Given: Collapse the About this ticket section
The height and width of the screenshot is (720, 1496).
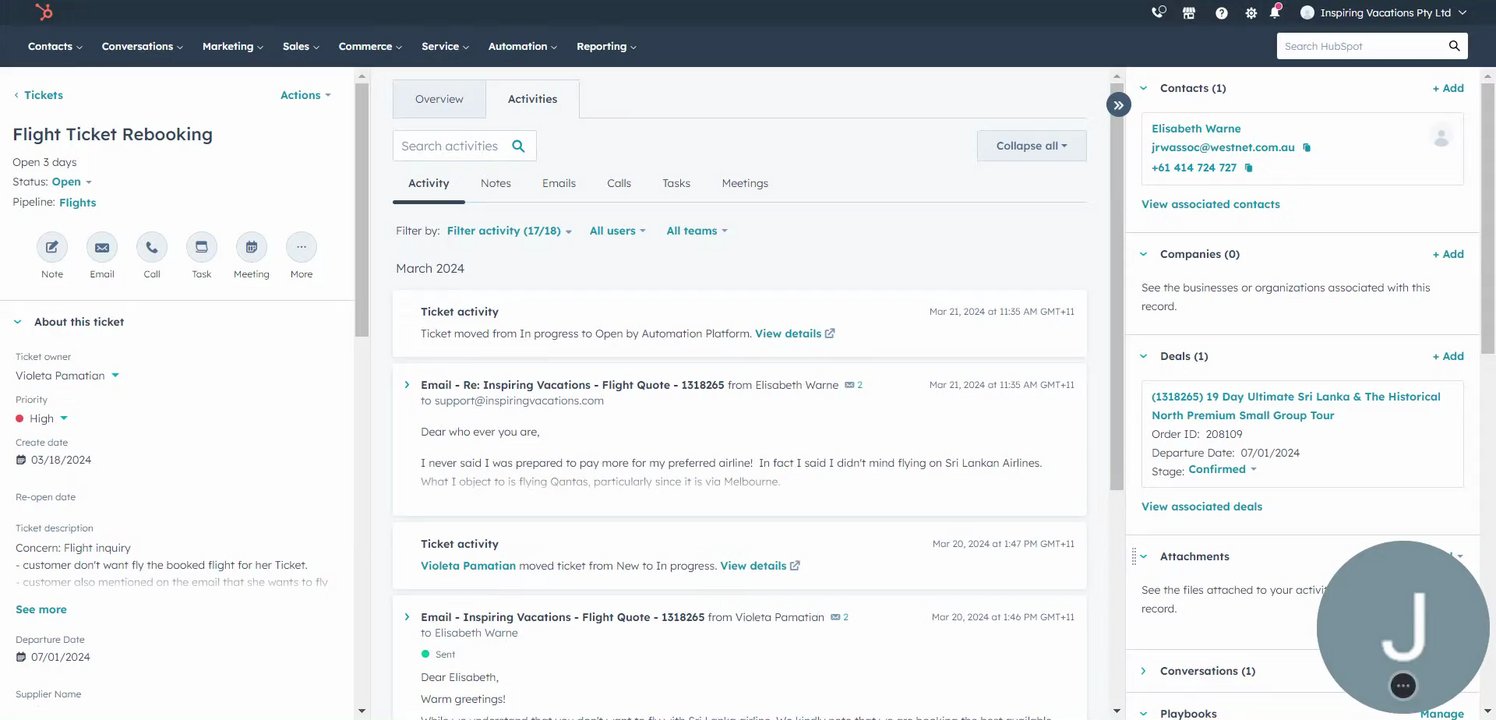Looking at the screenshot, I should 18,322.
